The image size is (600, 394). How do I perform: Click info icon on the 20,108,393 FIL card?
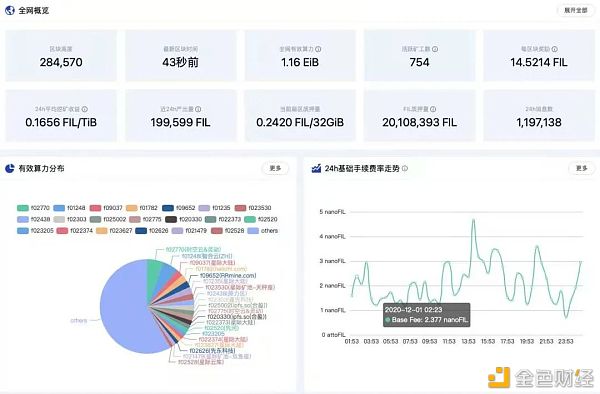(x=433, y=109)
